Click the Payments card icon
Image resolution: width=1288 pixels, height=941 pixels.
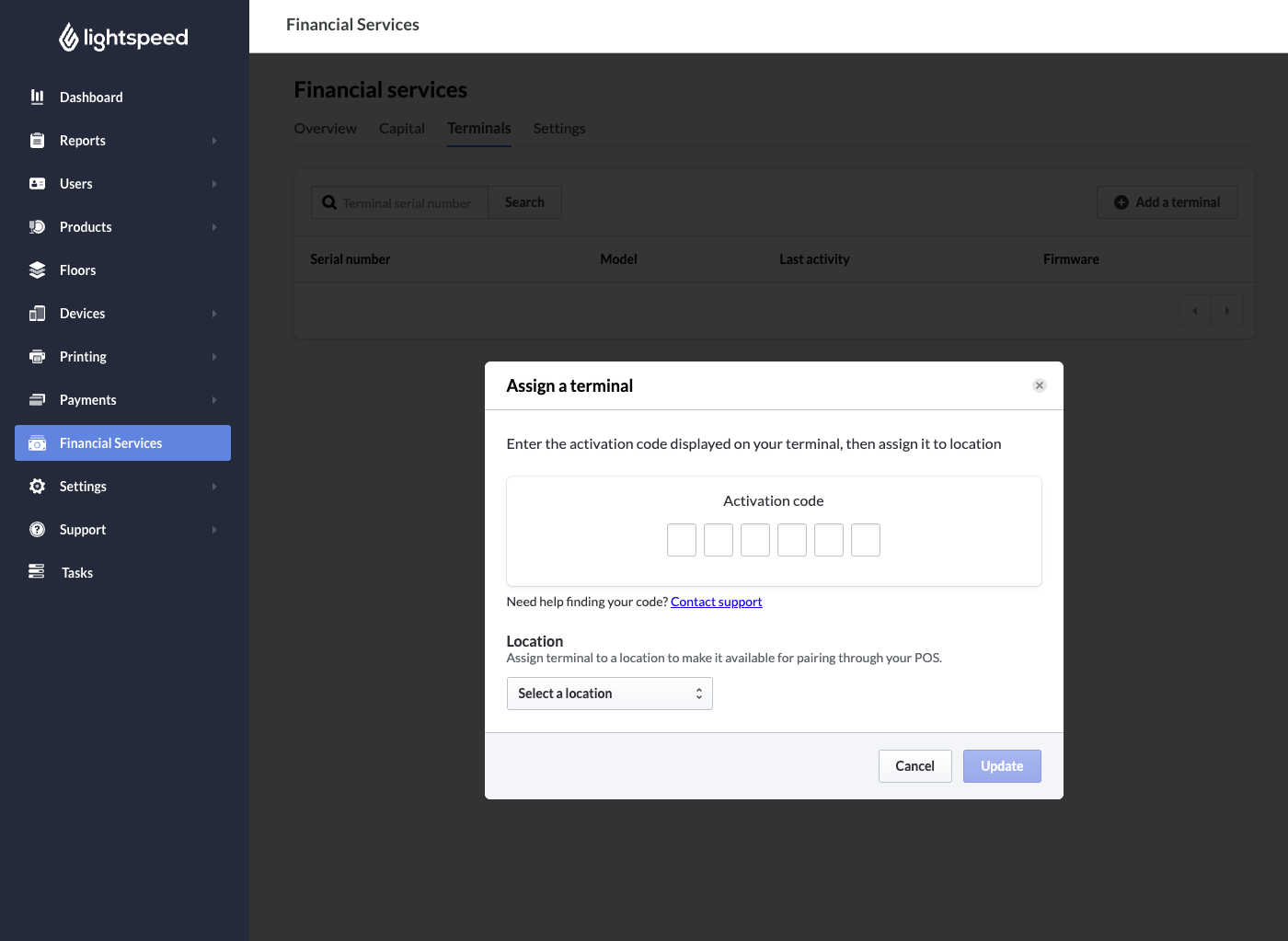pos(37,400)
